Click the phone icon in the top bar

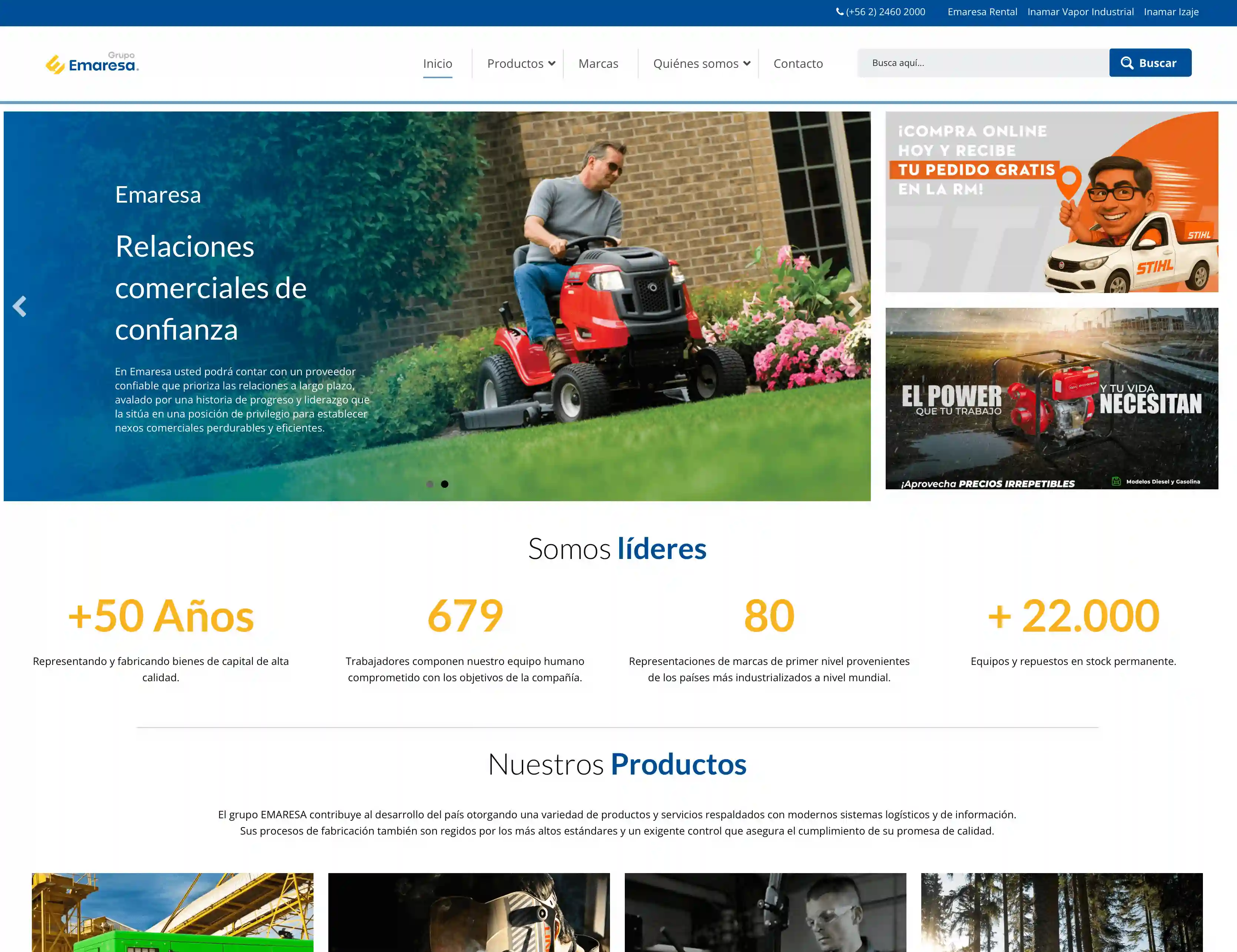tap(840, 11)
